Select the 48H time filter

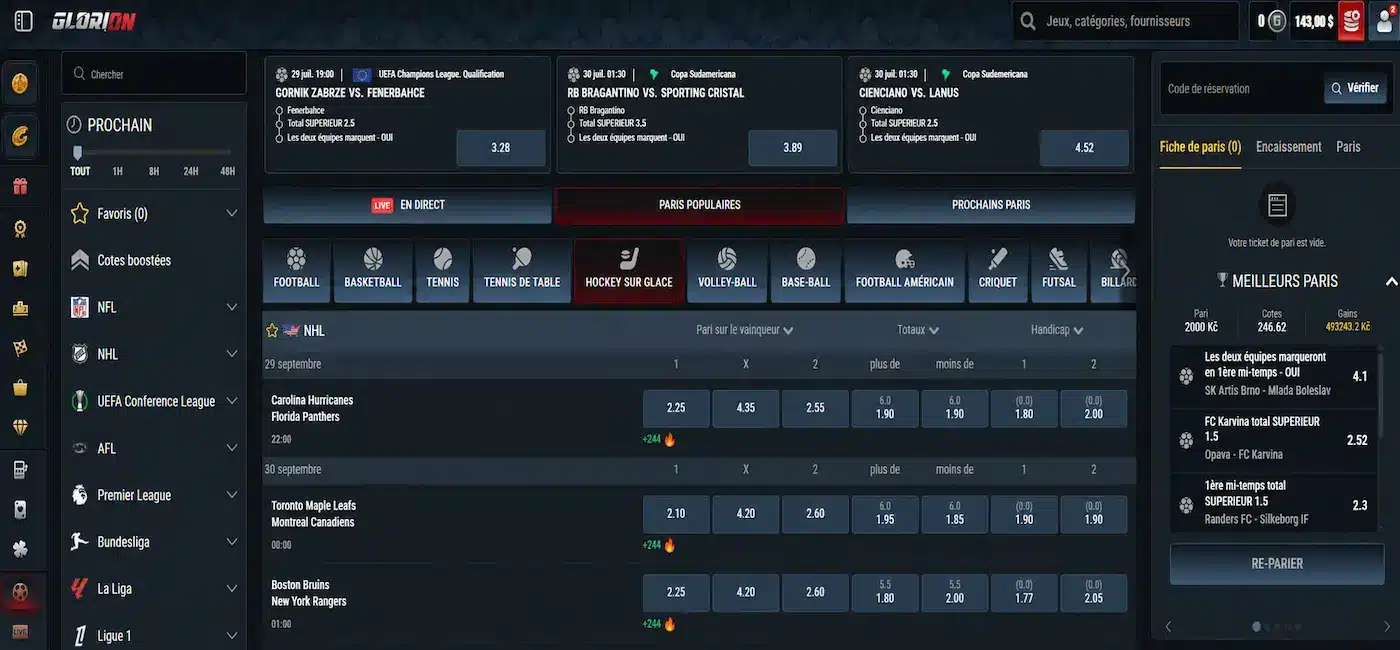pos(227,171)
